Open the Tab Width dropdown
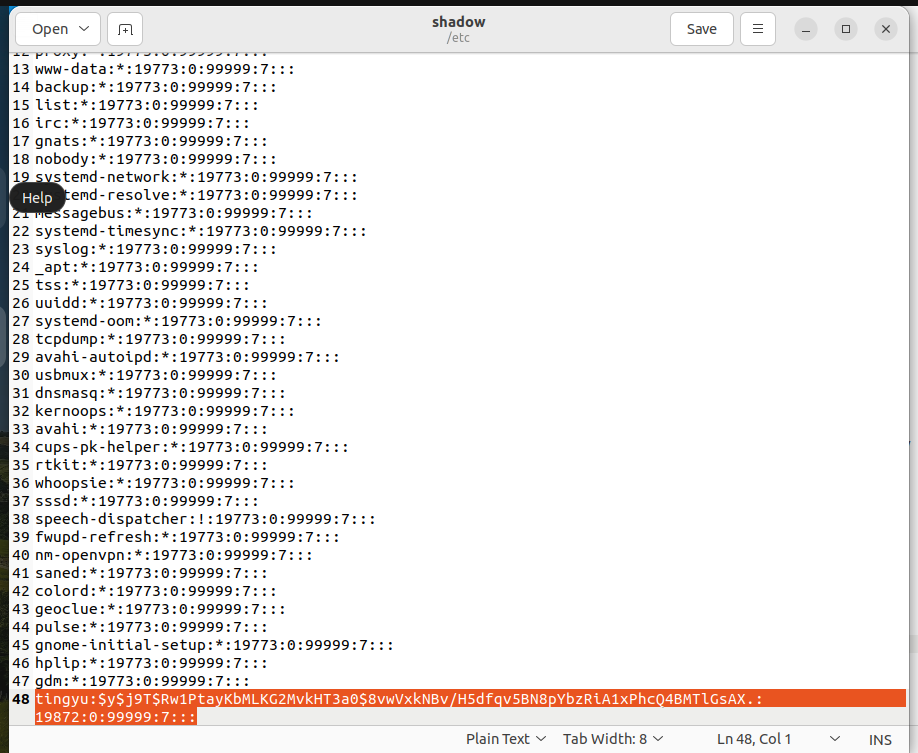 [613, 739]
